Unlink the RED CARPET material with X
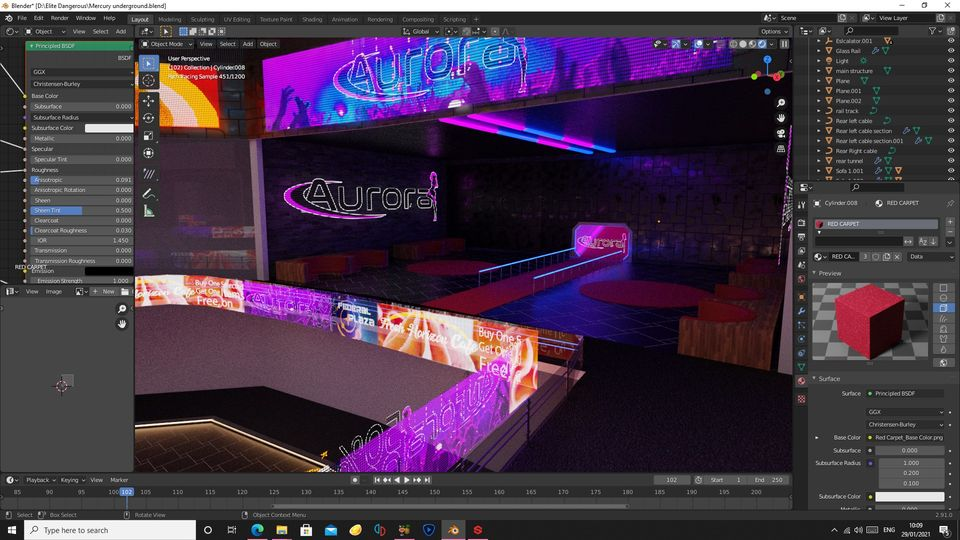960x540 pixels. [897, 257]
